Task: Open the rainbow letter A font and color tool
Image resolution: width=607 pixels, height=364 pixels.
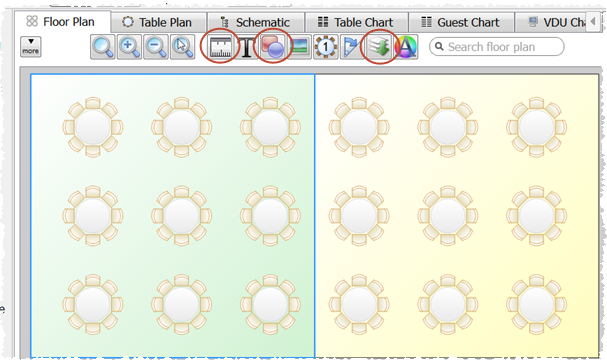Action: [x=406, y=47]
